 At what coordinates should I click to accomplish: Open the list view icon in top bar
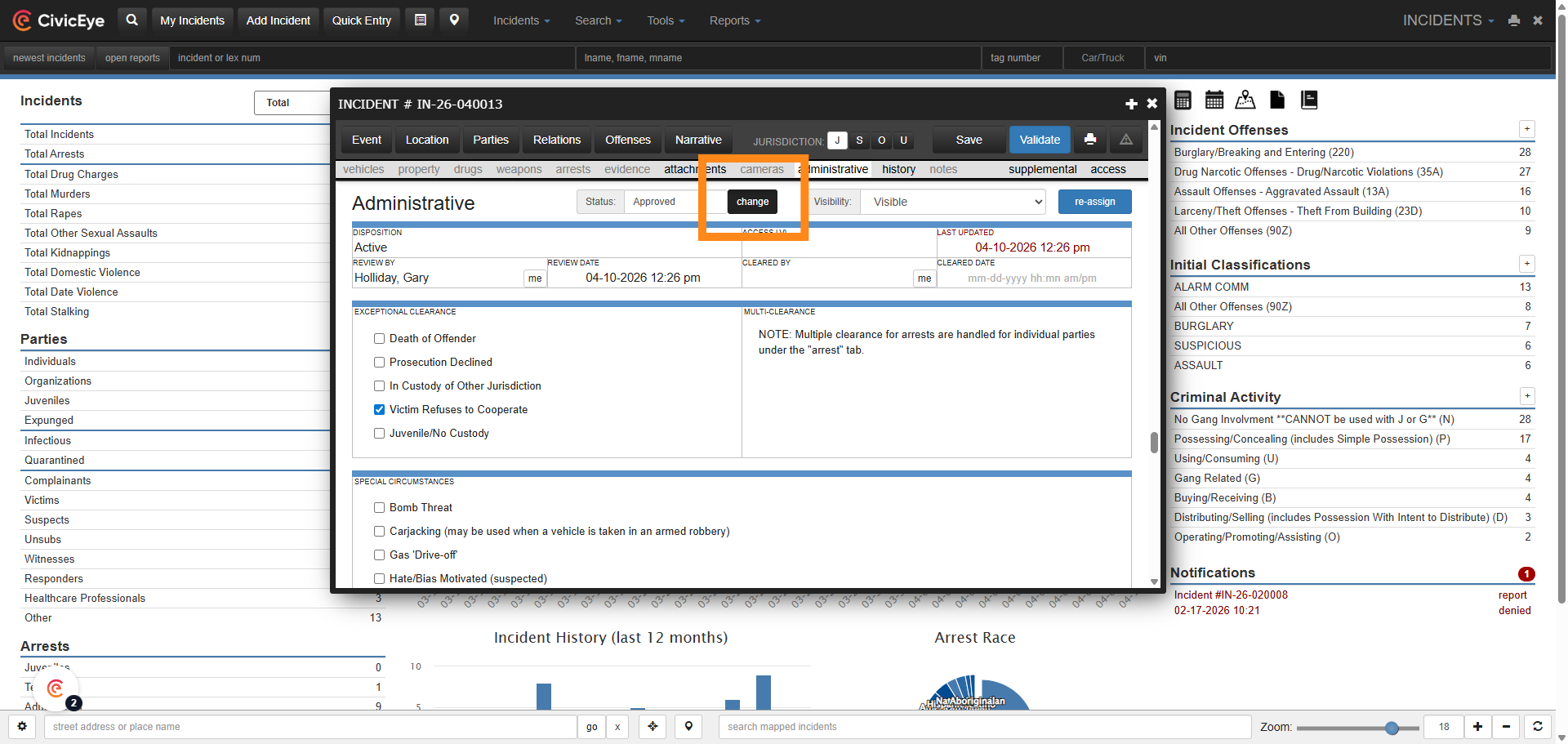[x=421, y=20]
